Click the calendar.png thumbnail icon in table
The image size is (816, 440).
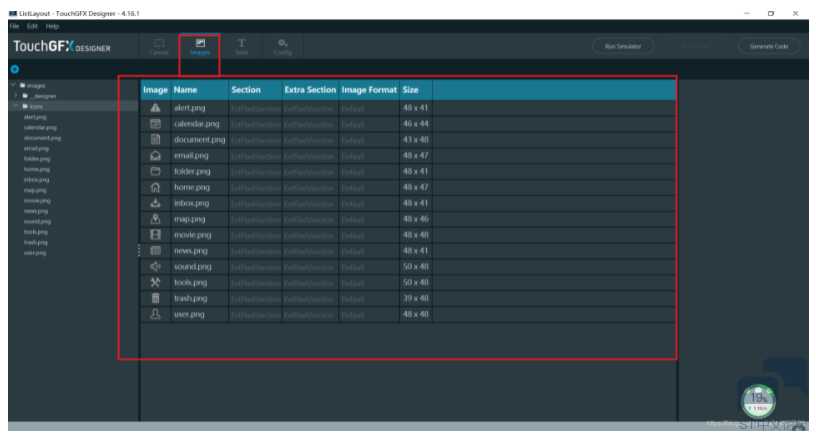(x=155, y=124)
